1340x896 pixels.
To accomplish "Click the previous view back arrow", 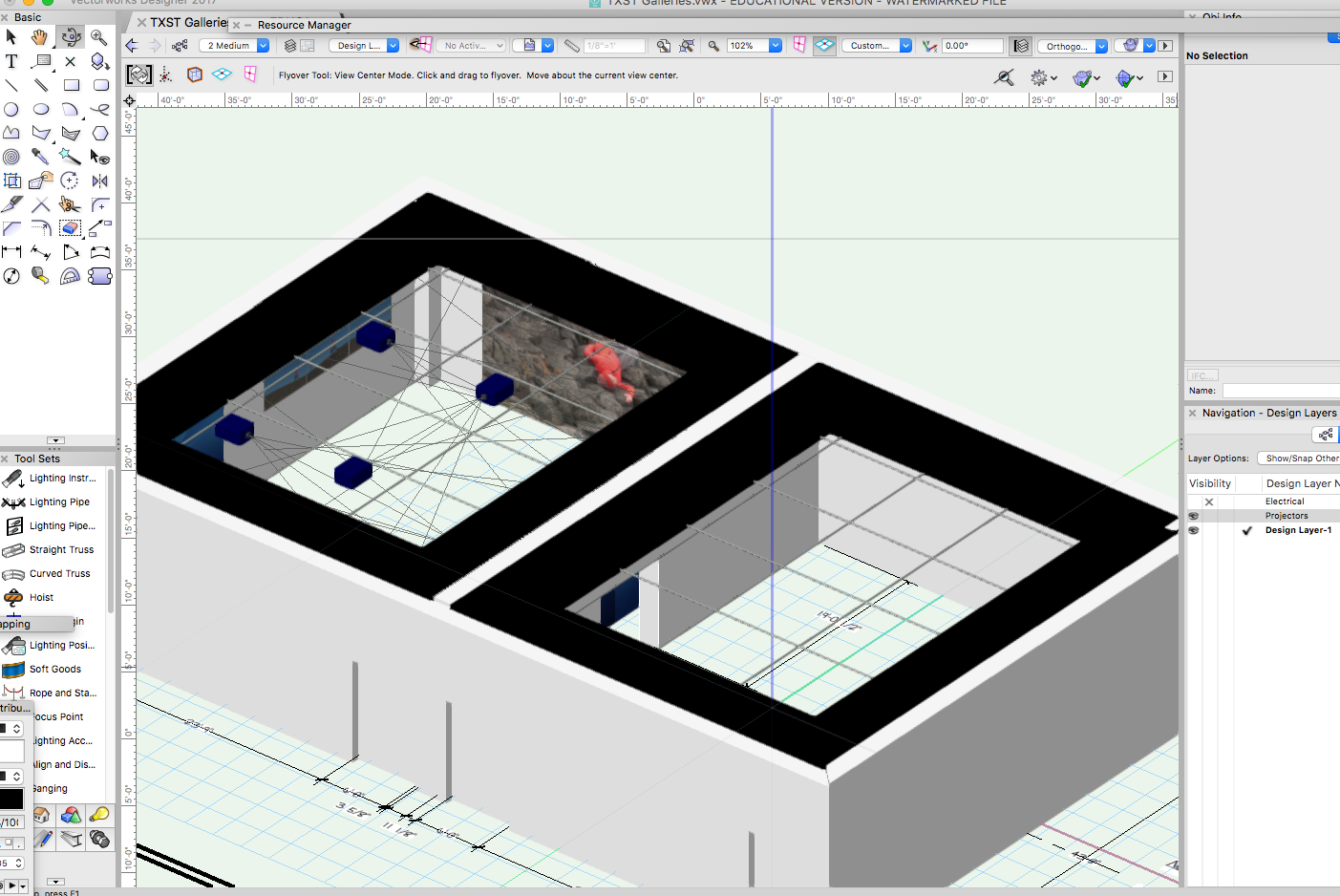I will (132, 46).
